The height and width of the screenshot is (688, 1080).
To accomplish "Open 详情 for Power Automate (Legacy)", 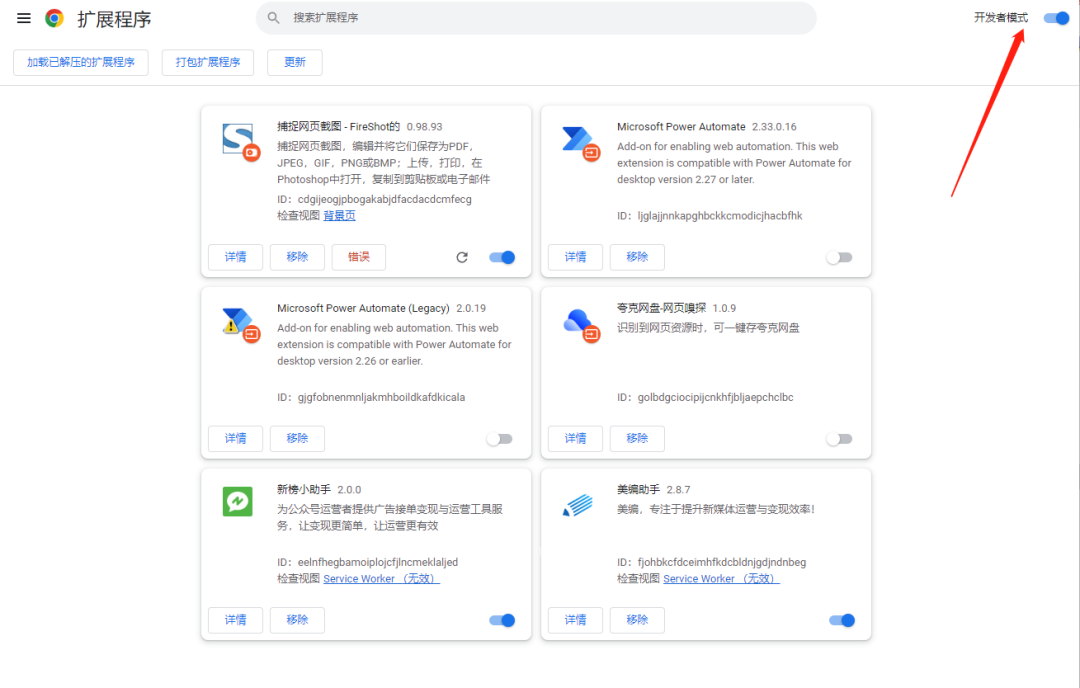I will pos(236,438).
